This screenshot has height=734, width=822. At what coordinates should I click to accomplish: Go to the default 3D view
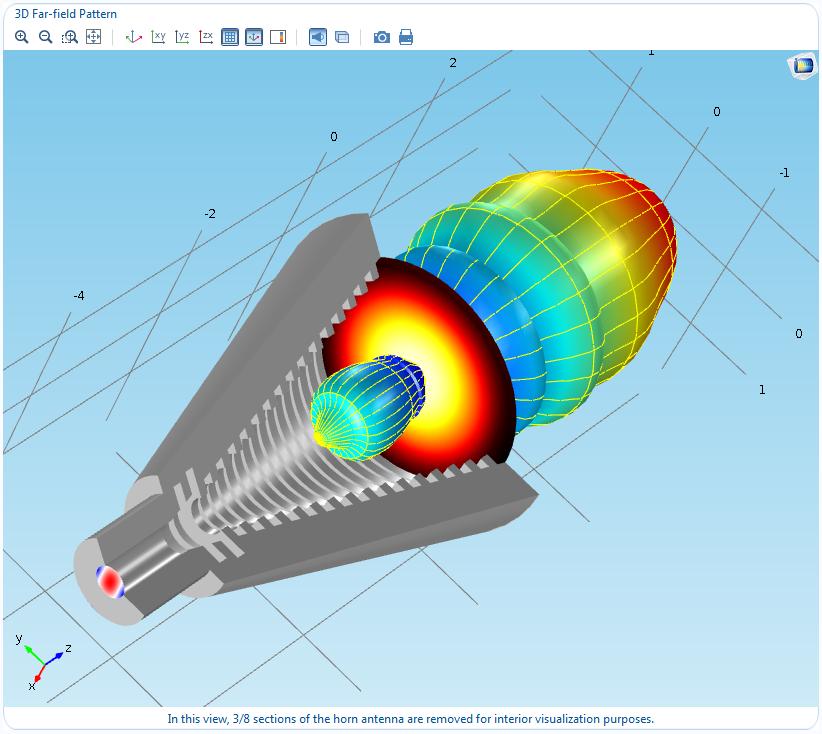point(134,37)
